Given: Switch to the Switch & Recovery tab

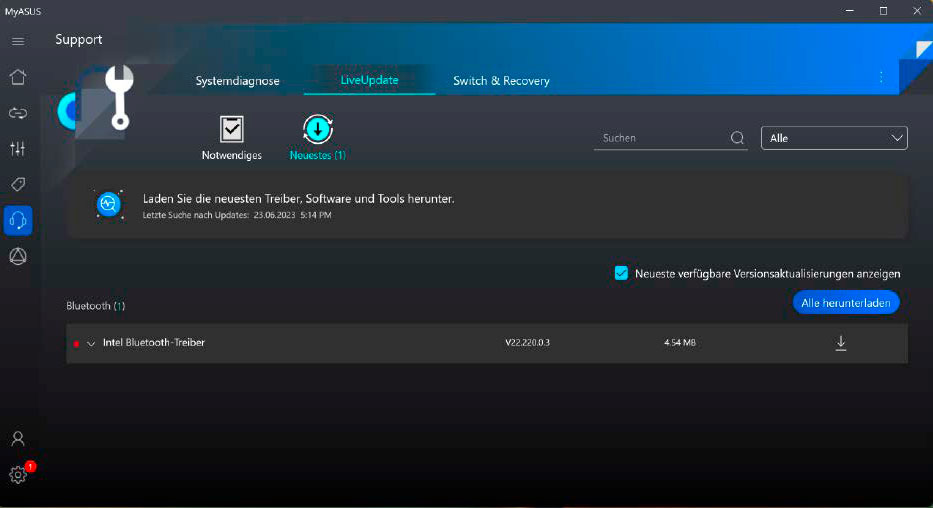Looking at the screenshot, I should coord(501,81).
